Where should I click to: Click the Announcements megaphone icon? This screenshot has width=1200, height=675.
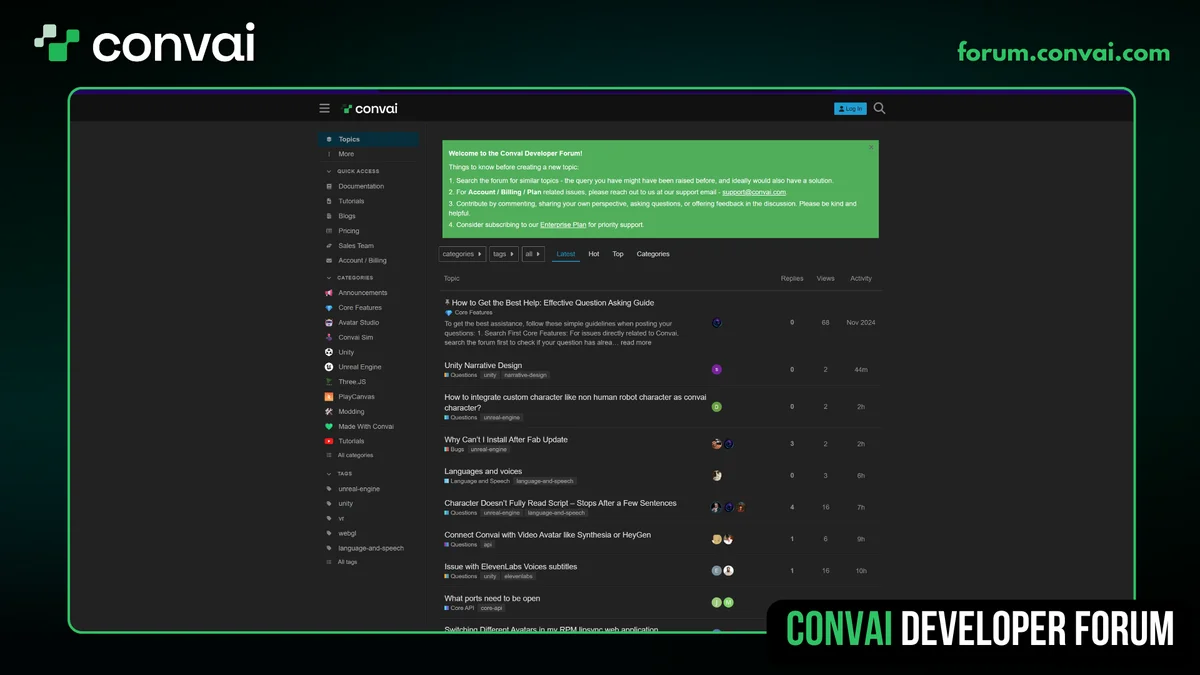(x=329, y=293)
